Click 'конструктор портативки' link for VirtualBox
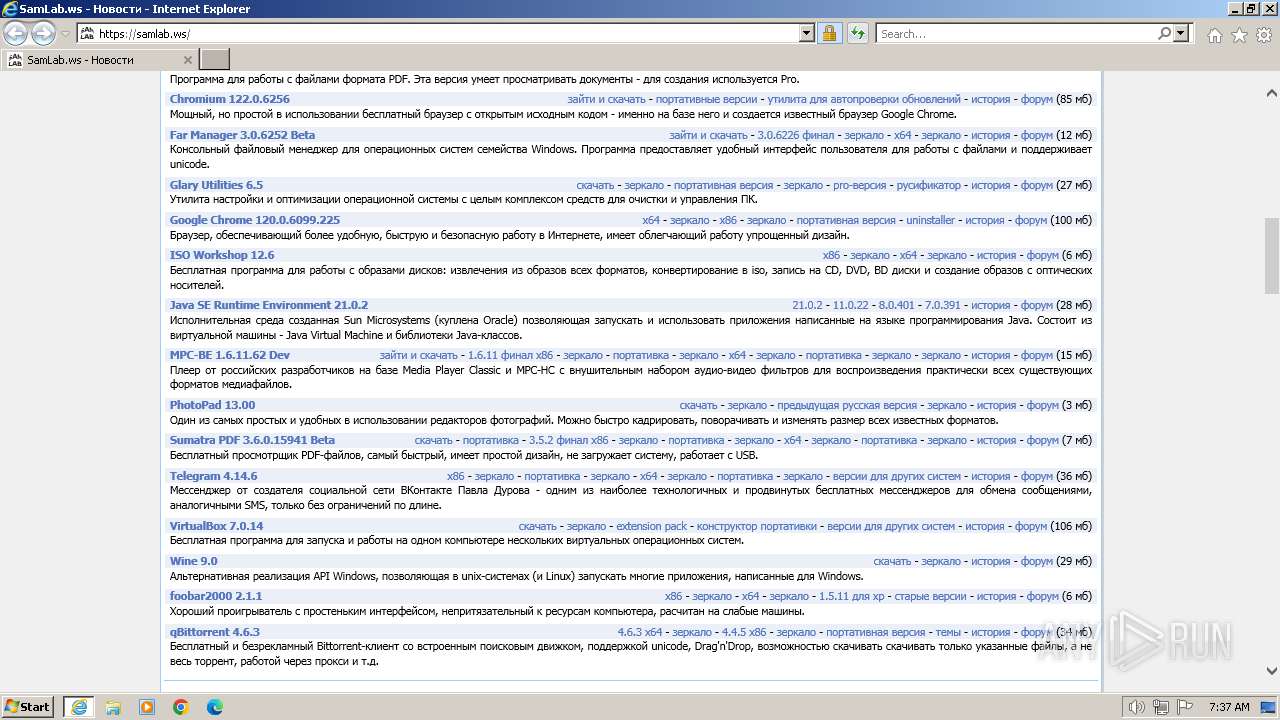This screenshot has height=720, width=1280. point(757,526)
